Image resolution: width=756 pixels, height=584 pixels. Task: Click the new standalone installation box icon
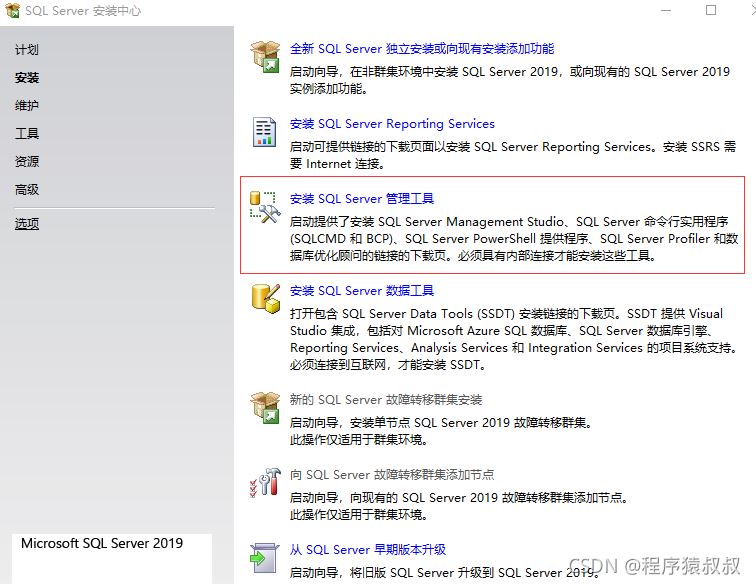(x=265, y=57)
